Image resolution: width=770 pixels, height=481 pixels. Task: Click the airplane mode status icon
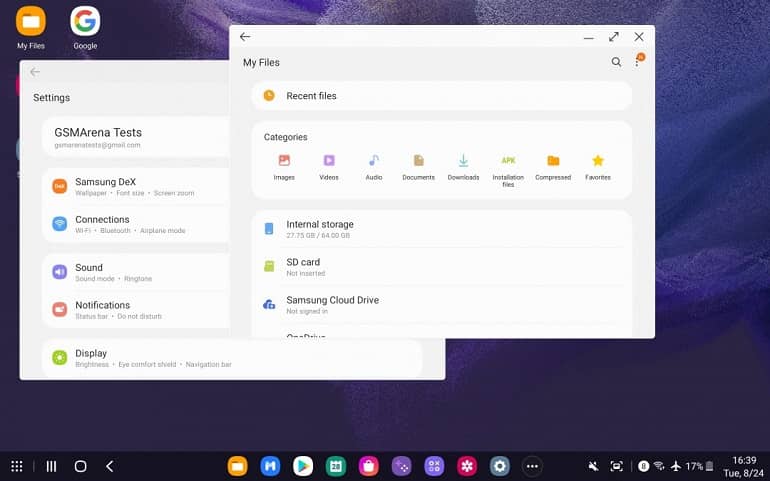676,466
